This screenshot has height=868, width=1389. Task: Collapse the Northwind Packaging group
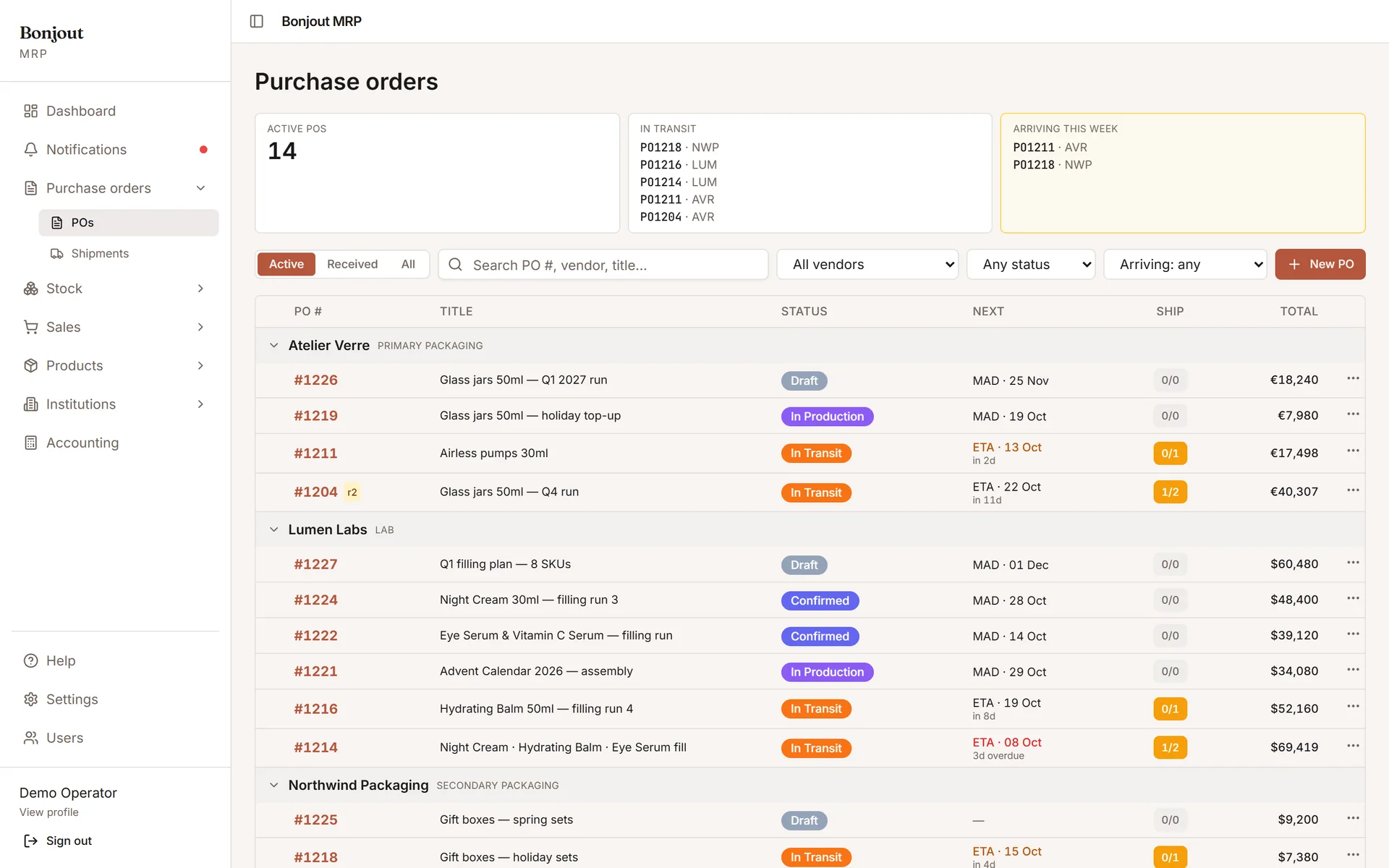point(273,786)
